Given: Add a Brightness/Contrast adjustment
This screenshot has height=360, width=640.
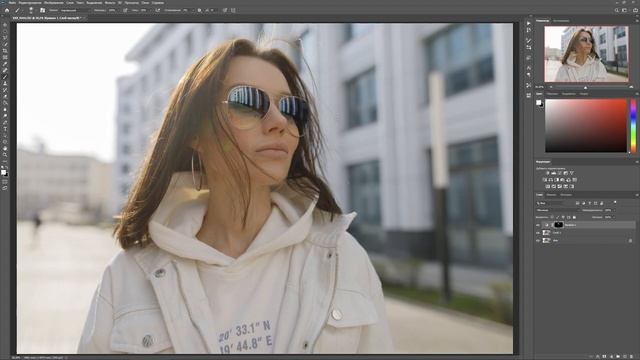Looking at the screenshot, I should pyautogui.click(x=548, y=173).
